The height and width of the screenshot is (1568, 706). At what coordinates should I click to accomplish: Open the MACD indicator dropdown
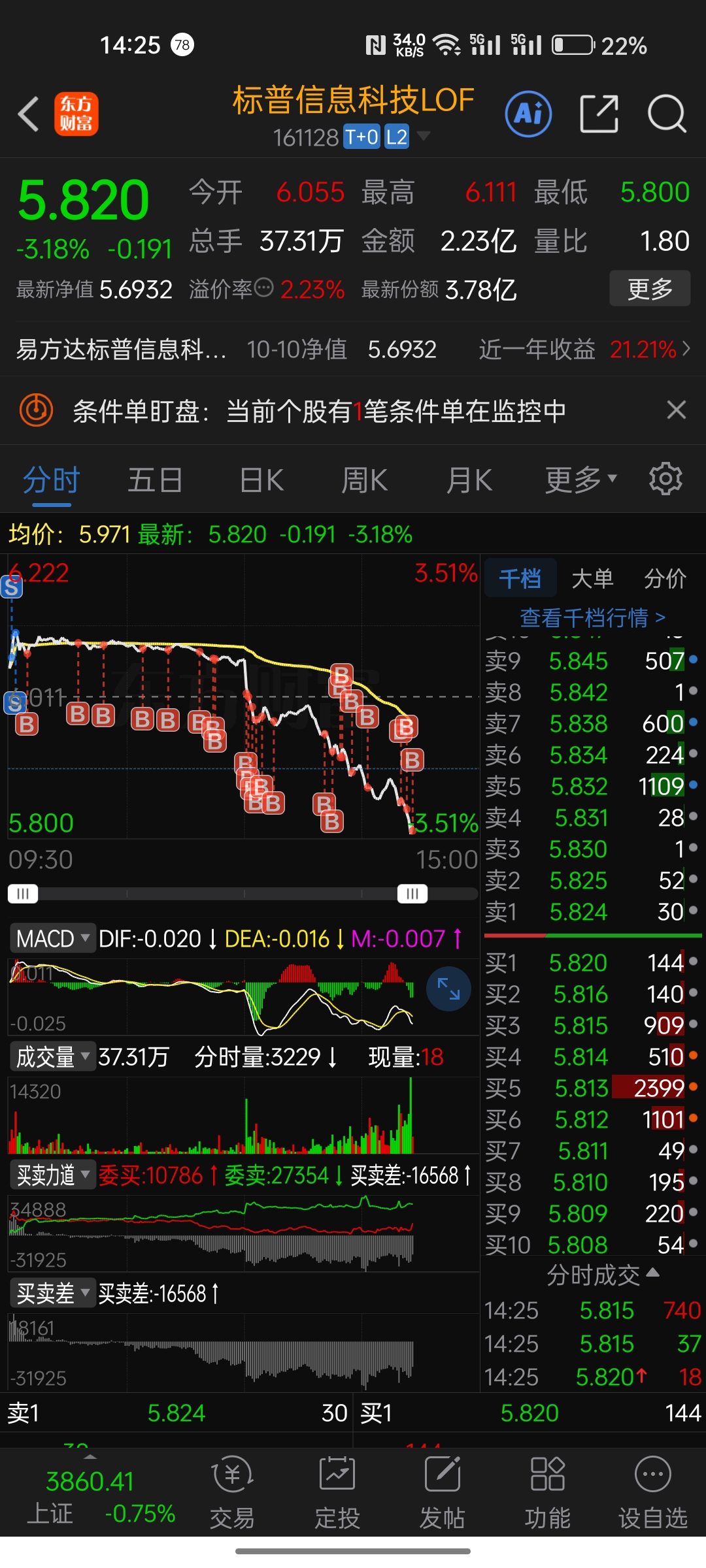(x=52, y=939)
